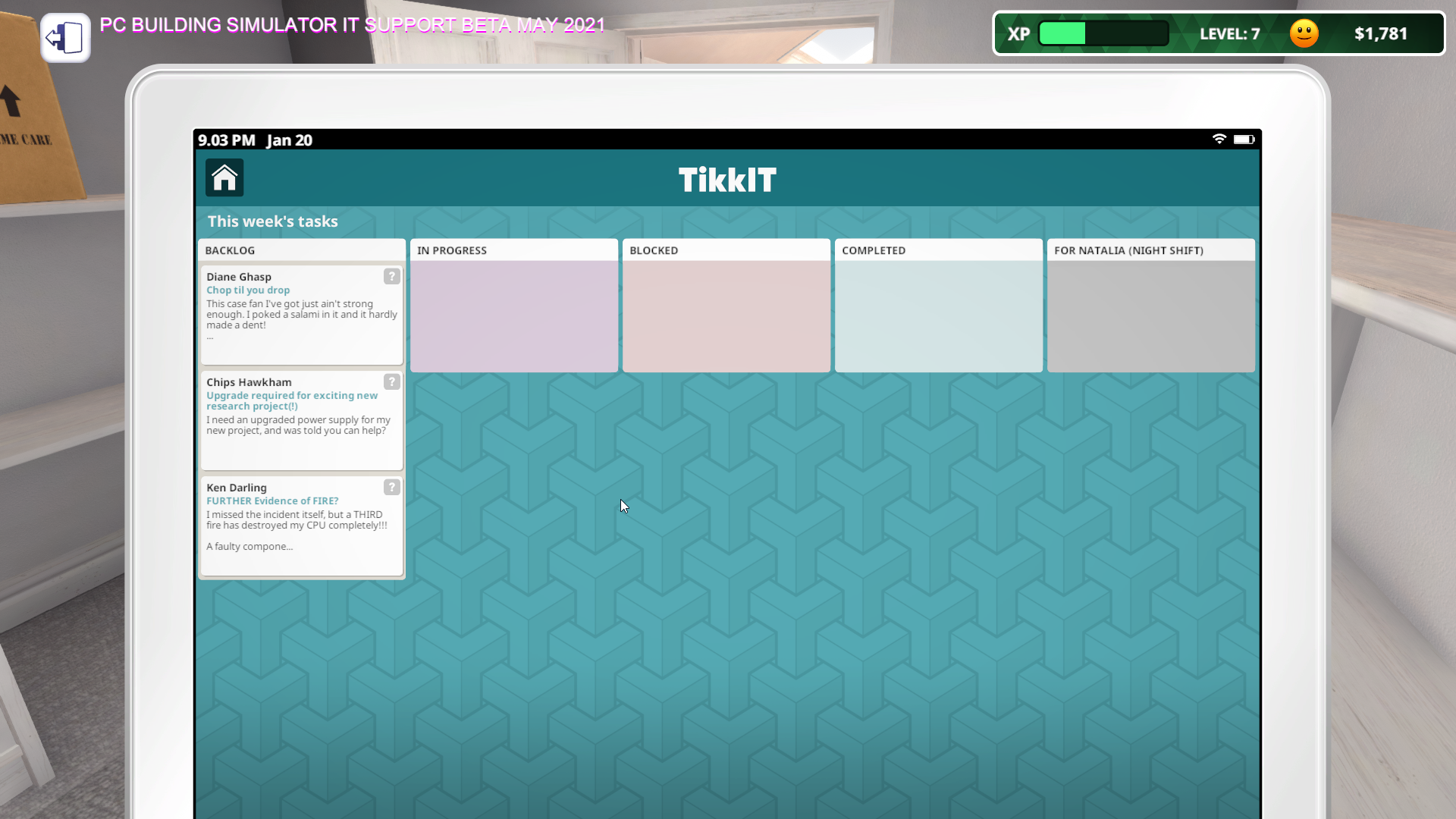
Task: Open the 'Chop til you drop' ticket link
Action: (248, 290)
